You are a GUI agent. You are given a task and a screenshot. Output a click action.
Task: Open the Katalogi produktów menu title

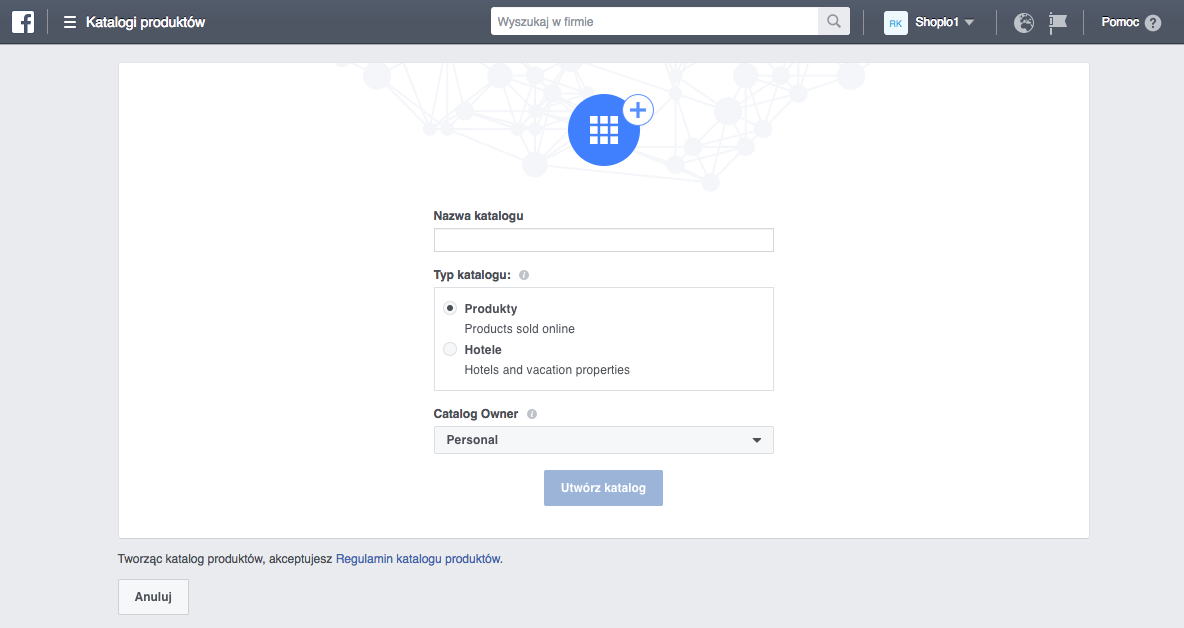[145, 23]
